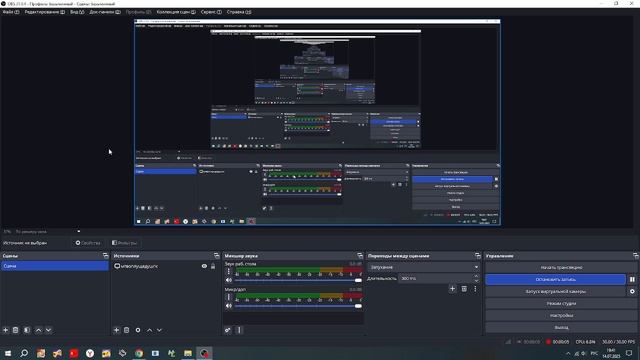Remove the scene transition with trash icon

464,289
